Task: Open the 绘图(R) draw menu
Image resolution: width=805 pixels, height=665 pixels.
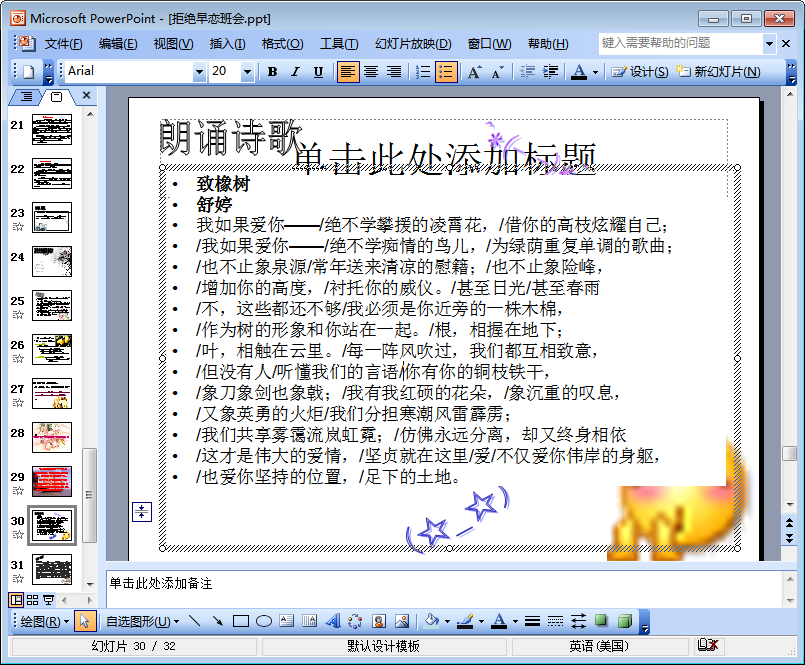Action: 44,622
